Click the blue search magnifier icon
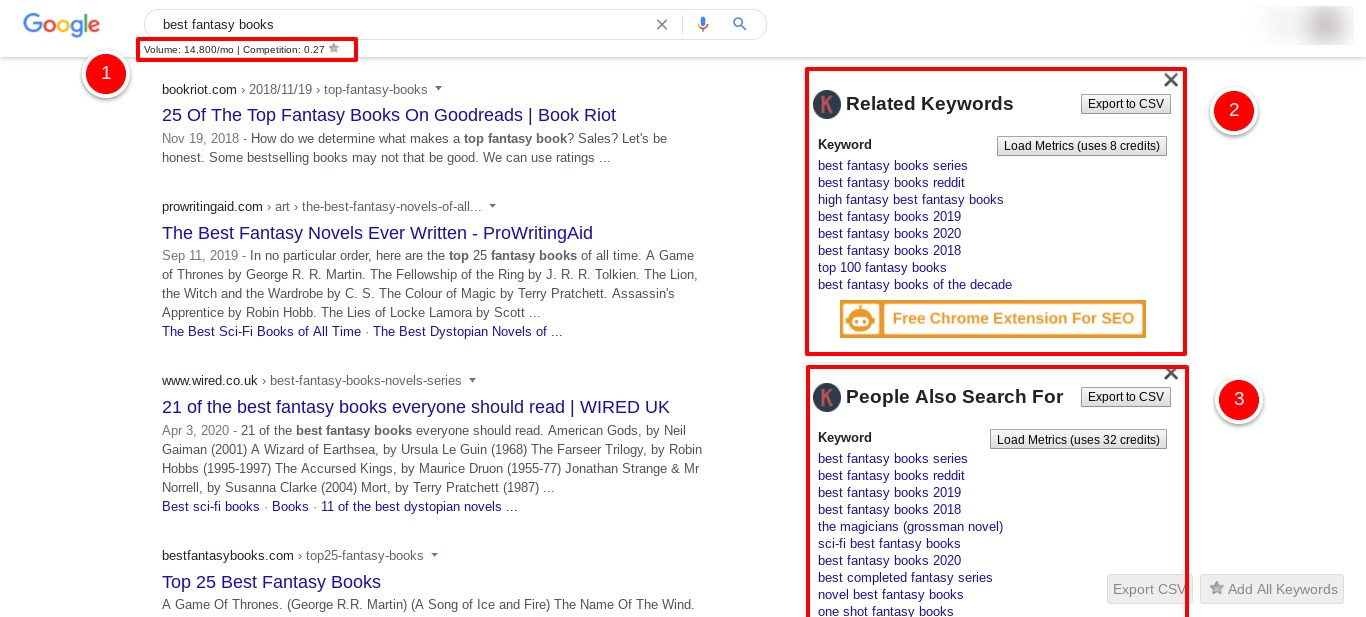This screenshot has width=1366, height=617. [740, 24]
